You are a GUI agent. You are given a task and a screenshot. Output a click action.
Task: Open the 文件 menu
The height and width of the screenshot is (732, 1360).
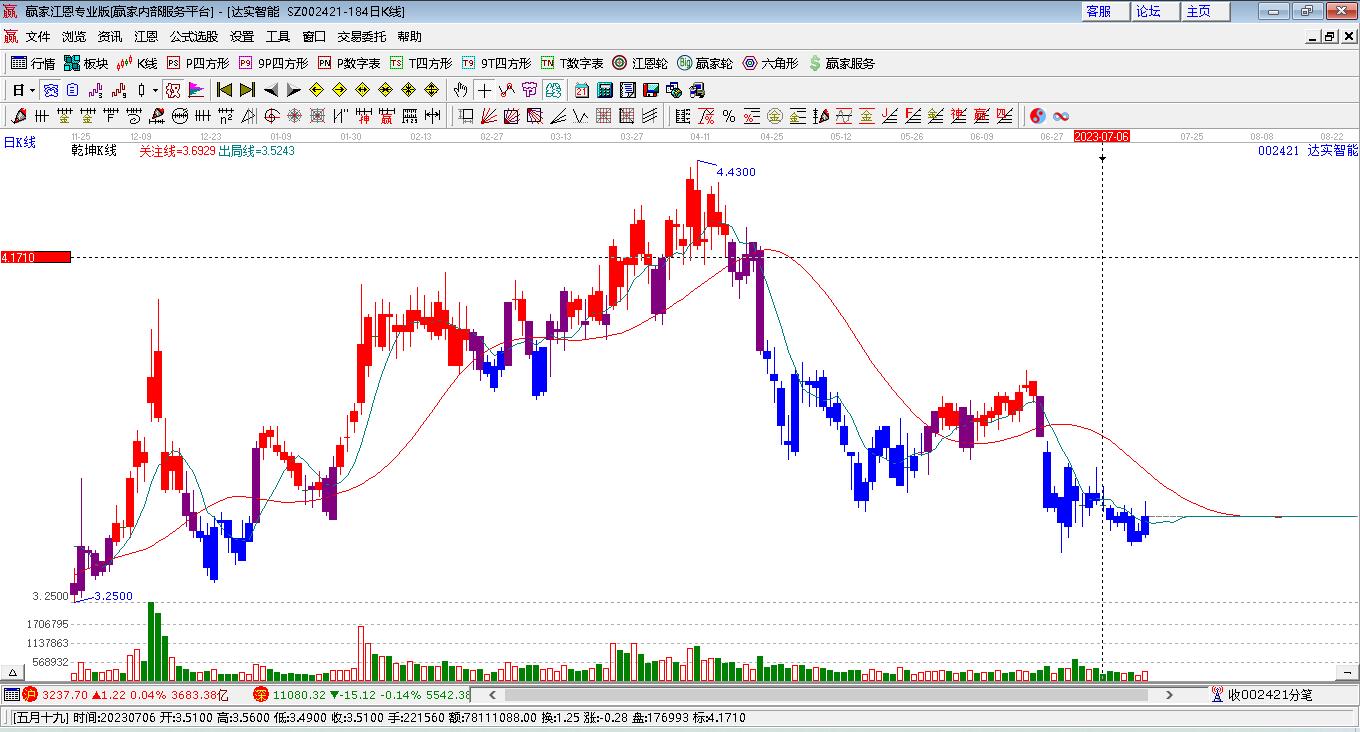38,37
